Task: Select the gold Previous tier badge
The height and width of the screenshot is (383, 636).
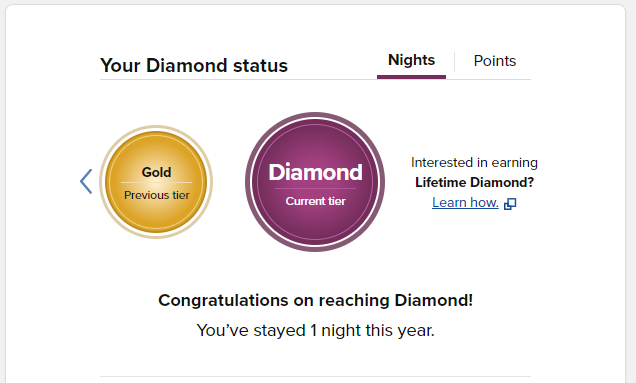Action: tap(156, 182)
